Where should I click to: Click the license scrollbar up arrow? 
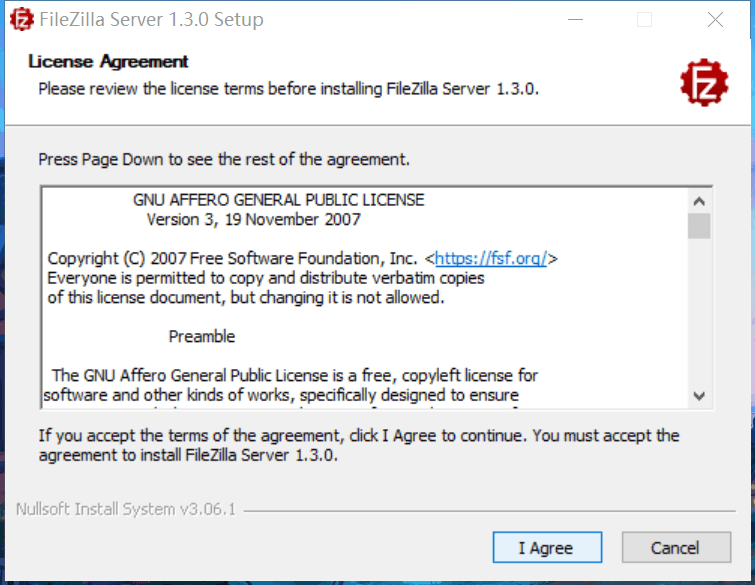[699, 201]
